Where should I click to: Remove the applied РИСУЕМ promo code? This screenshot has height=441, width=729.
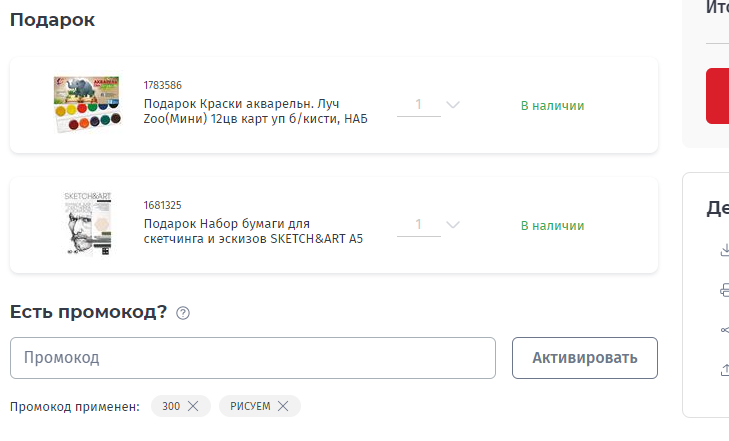pyautogui.click(x=283, y=406)
